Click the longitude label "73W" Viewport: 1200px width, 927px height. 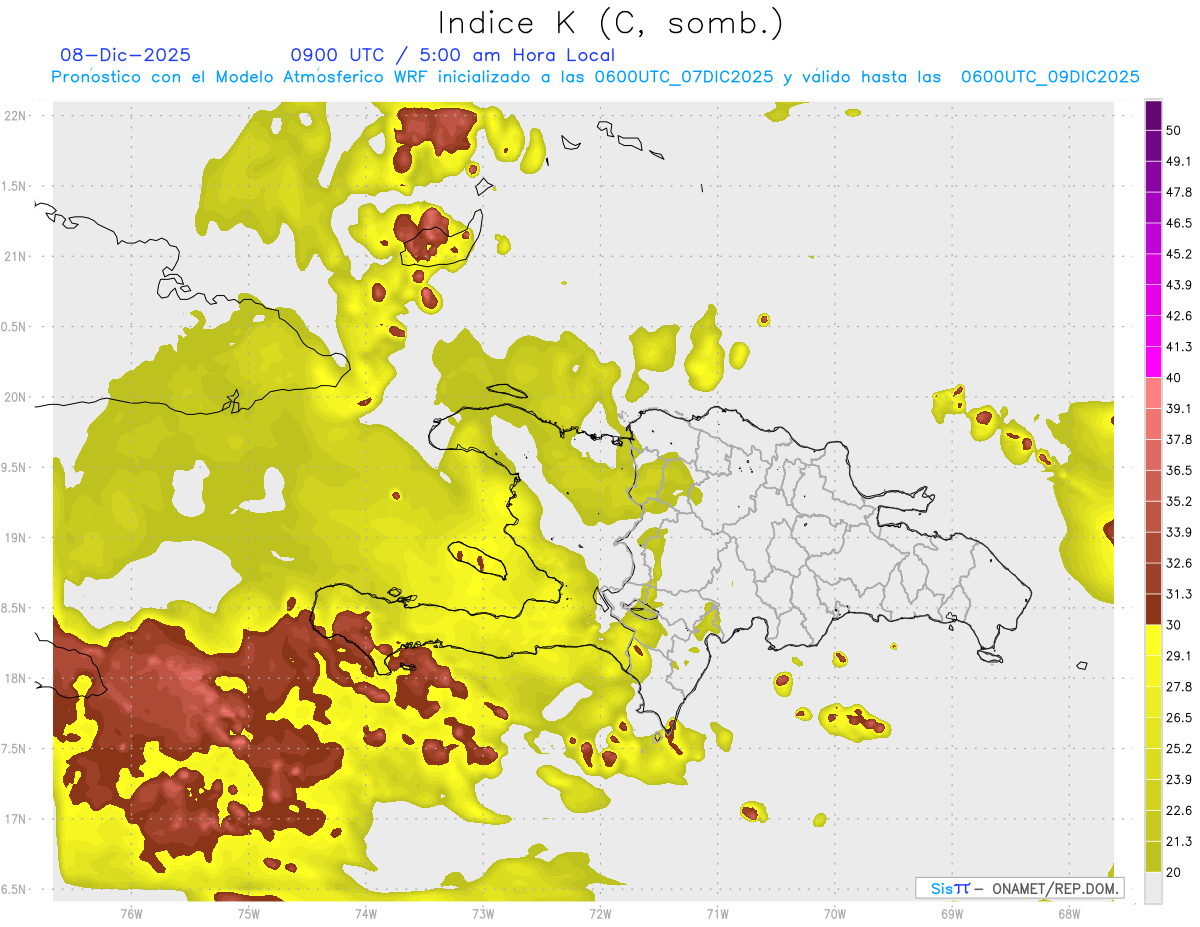tap(483, 914)
